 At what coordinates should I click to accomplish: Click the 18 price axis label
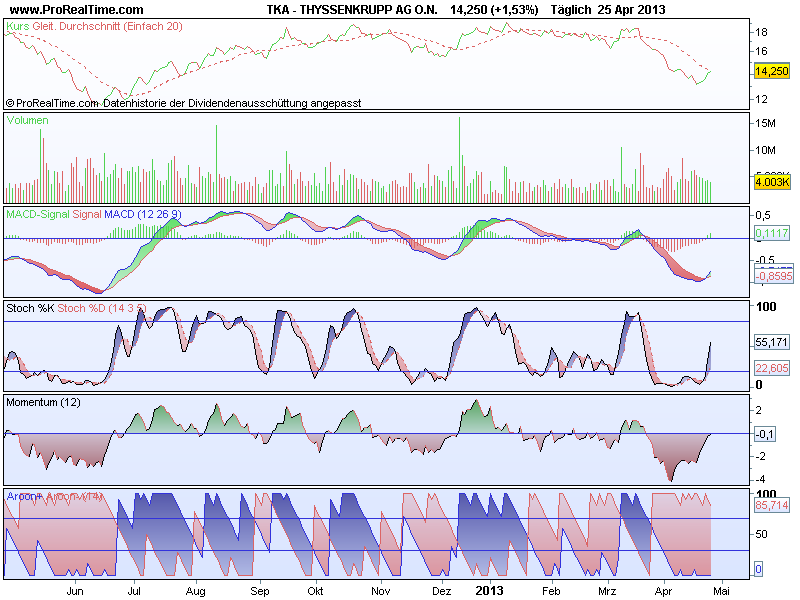pos(761,32)
